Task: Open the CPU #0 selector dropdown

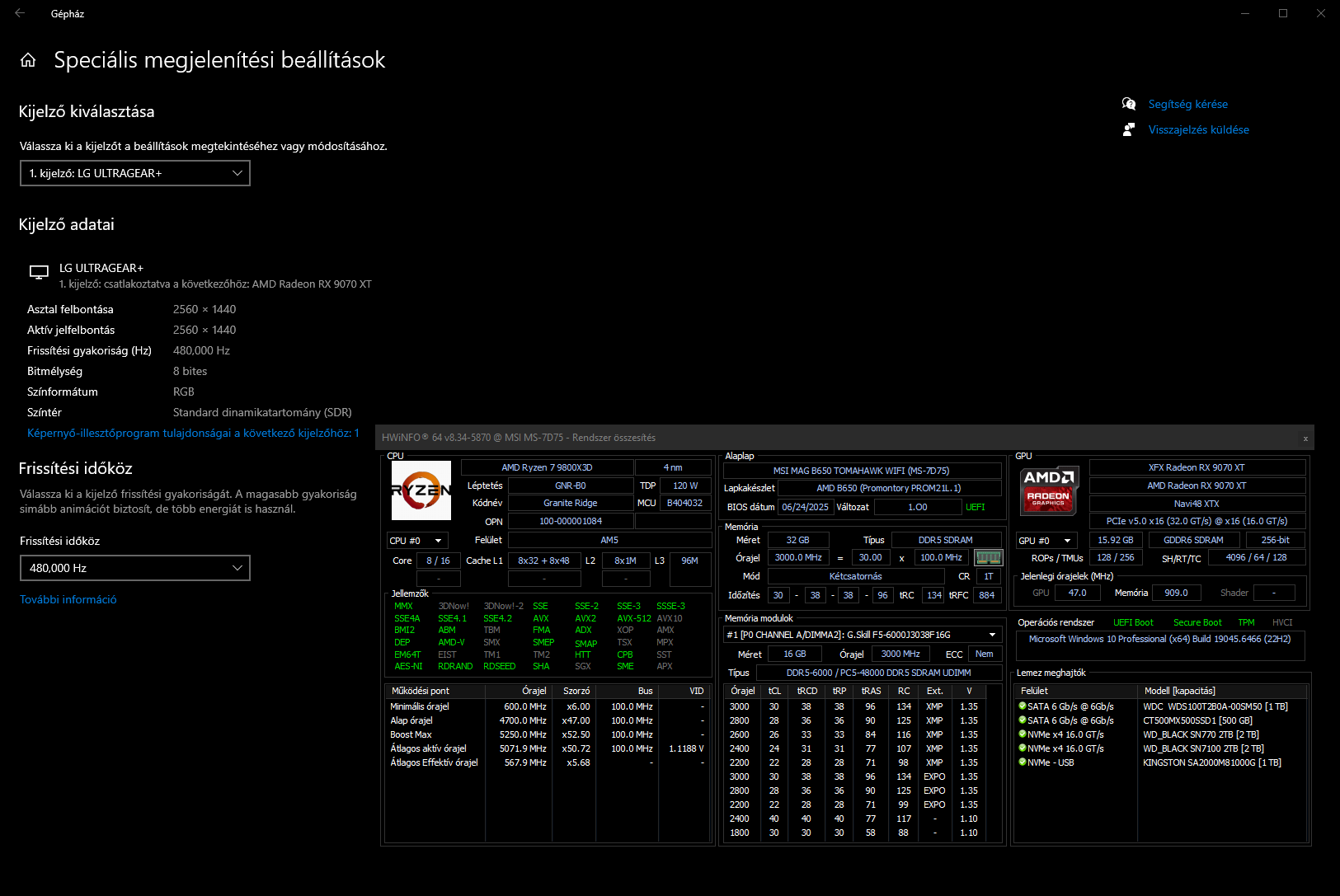Action: point(417,541)
